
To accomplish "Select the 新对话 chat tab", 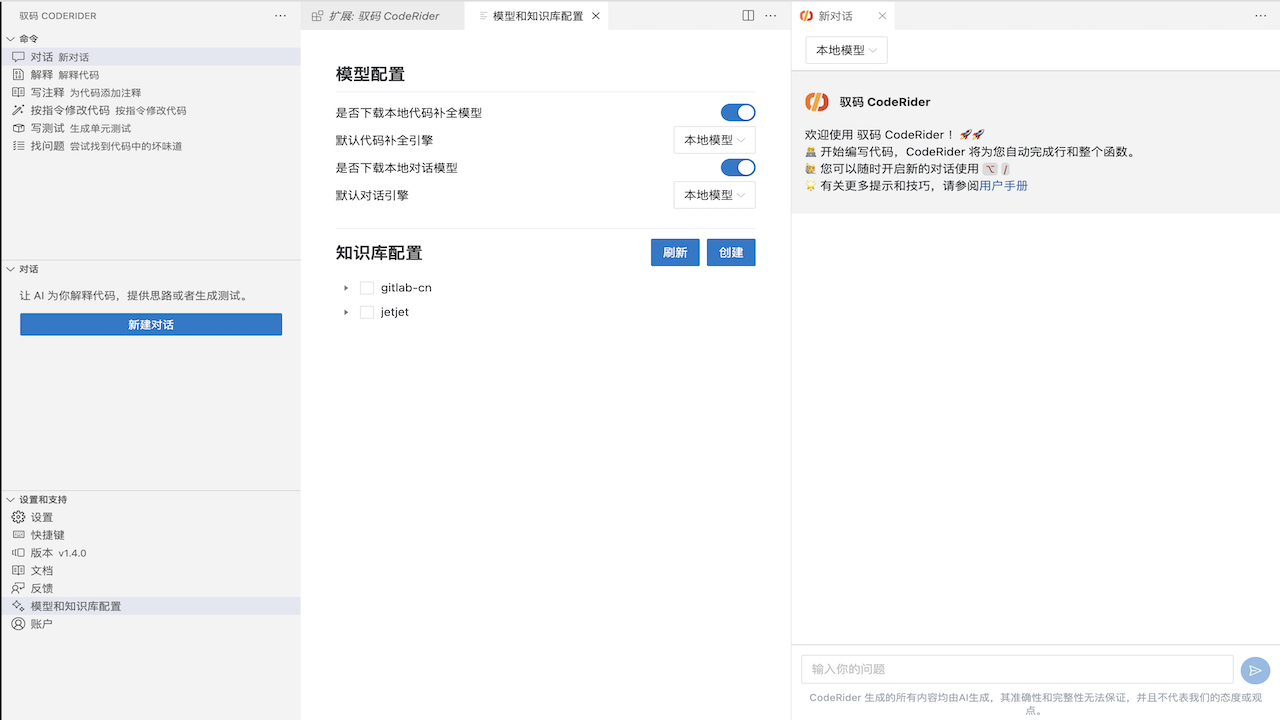I will [x=844, y=16].
